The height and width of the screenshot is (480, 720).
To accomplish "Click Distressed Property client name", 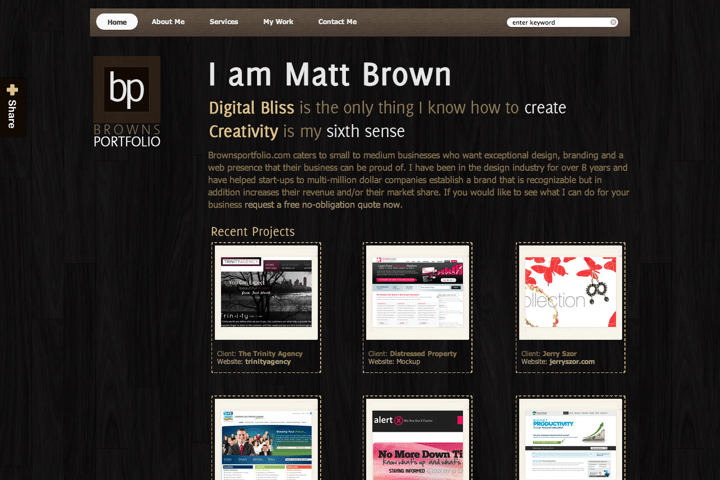I will pos(423,354).
